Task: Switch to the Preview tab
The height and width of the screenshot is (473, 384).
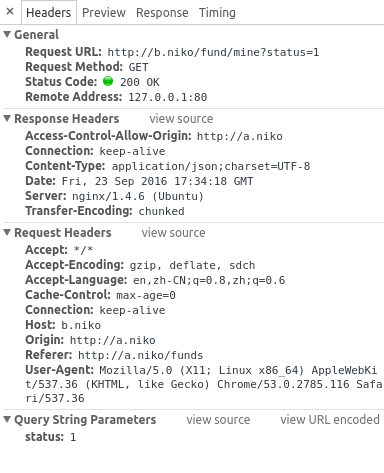Action: point(104,13)
